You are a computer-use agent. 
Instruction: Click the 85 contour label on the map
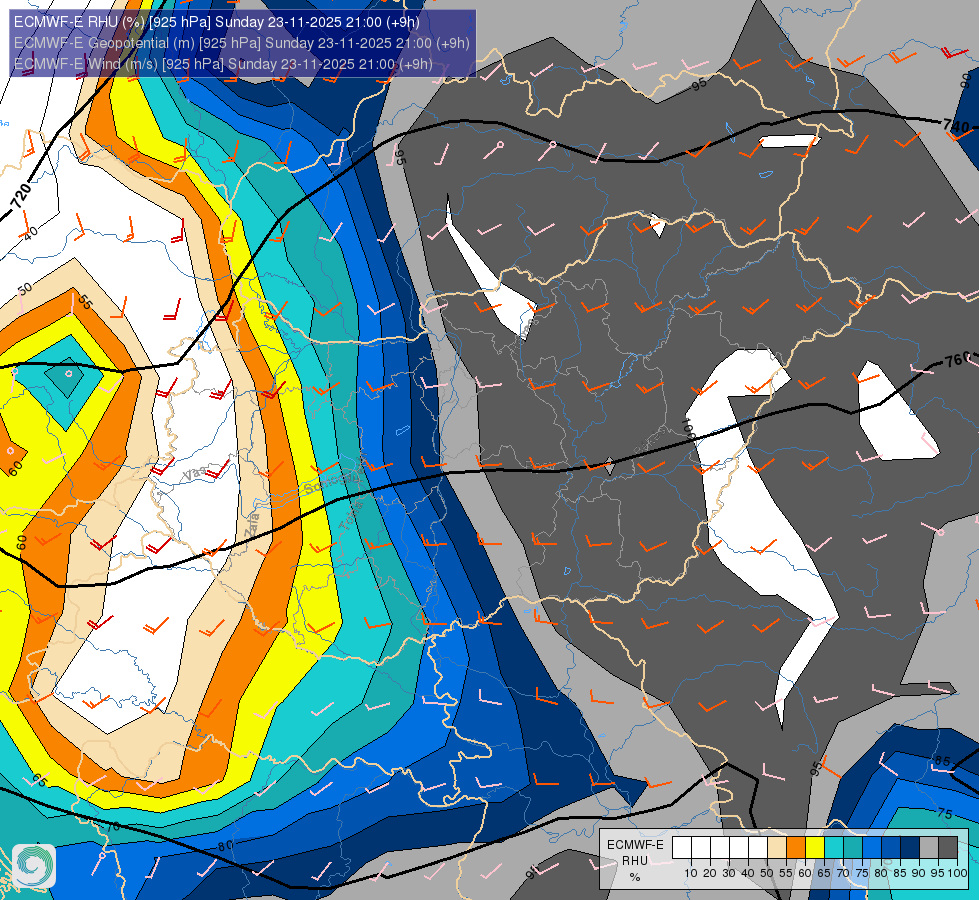(942, 761)
